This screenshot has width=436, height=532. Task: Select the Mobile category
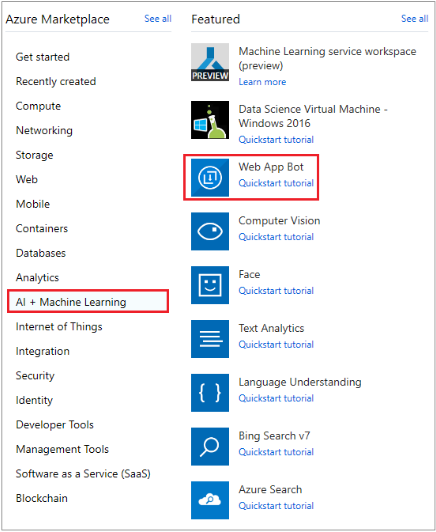(33, 204)
